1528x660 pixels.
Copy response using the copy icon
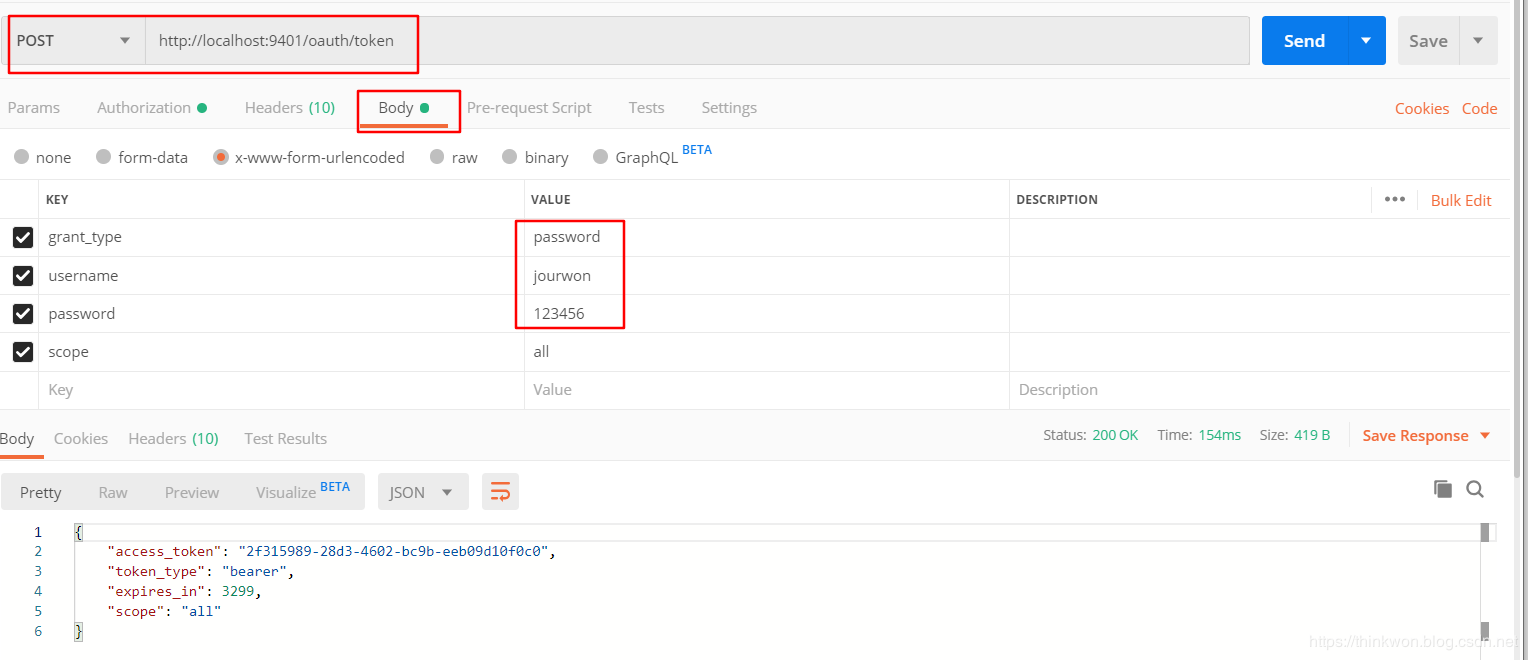(1442, 489)
